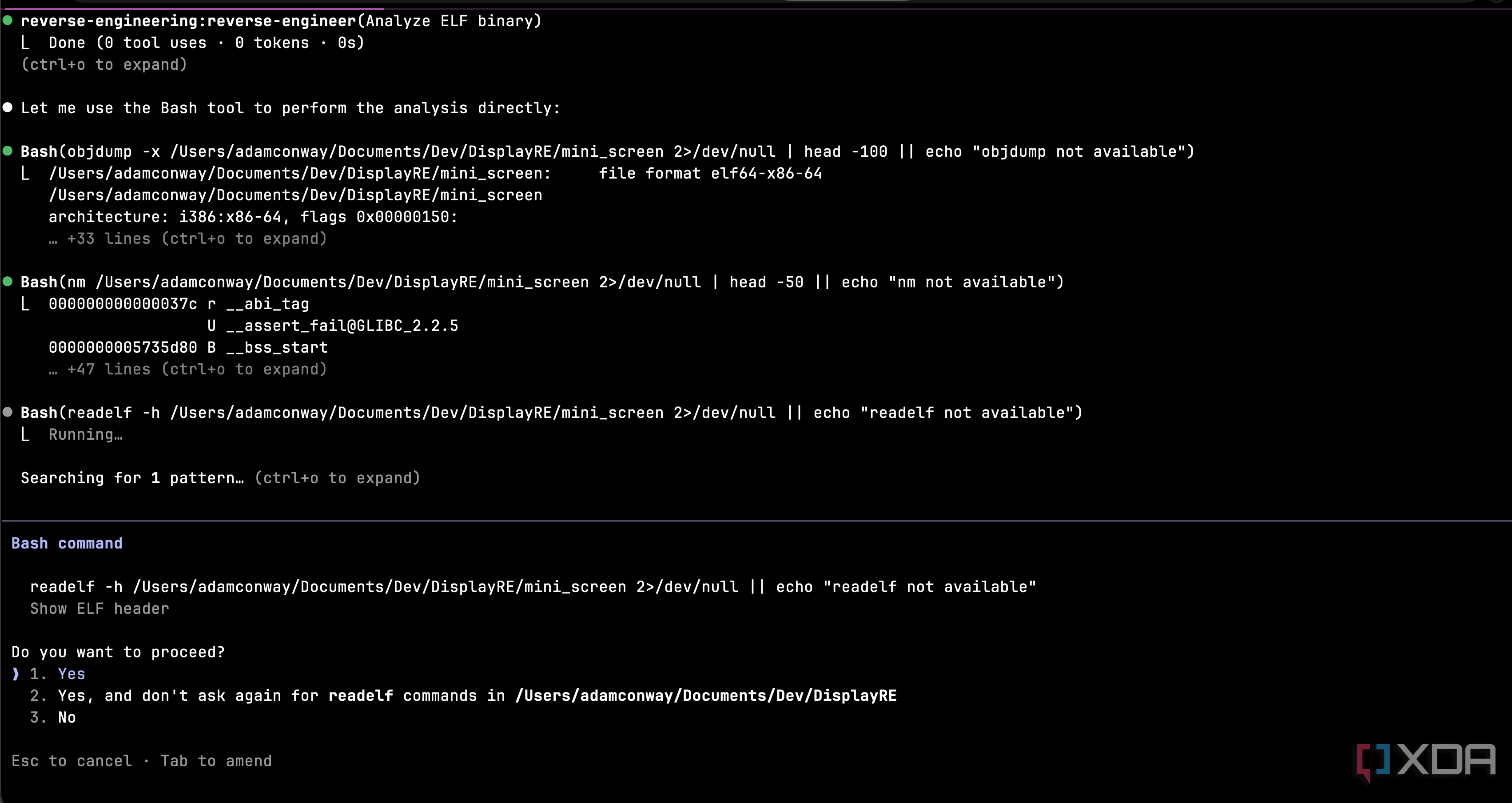Click '__abi_tag' symbol line
The height and width of the screenshot is (803, 1512).
[x=179, y=304]
